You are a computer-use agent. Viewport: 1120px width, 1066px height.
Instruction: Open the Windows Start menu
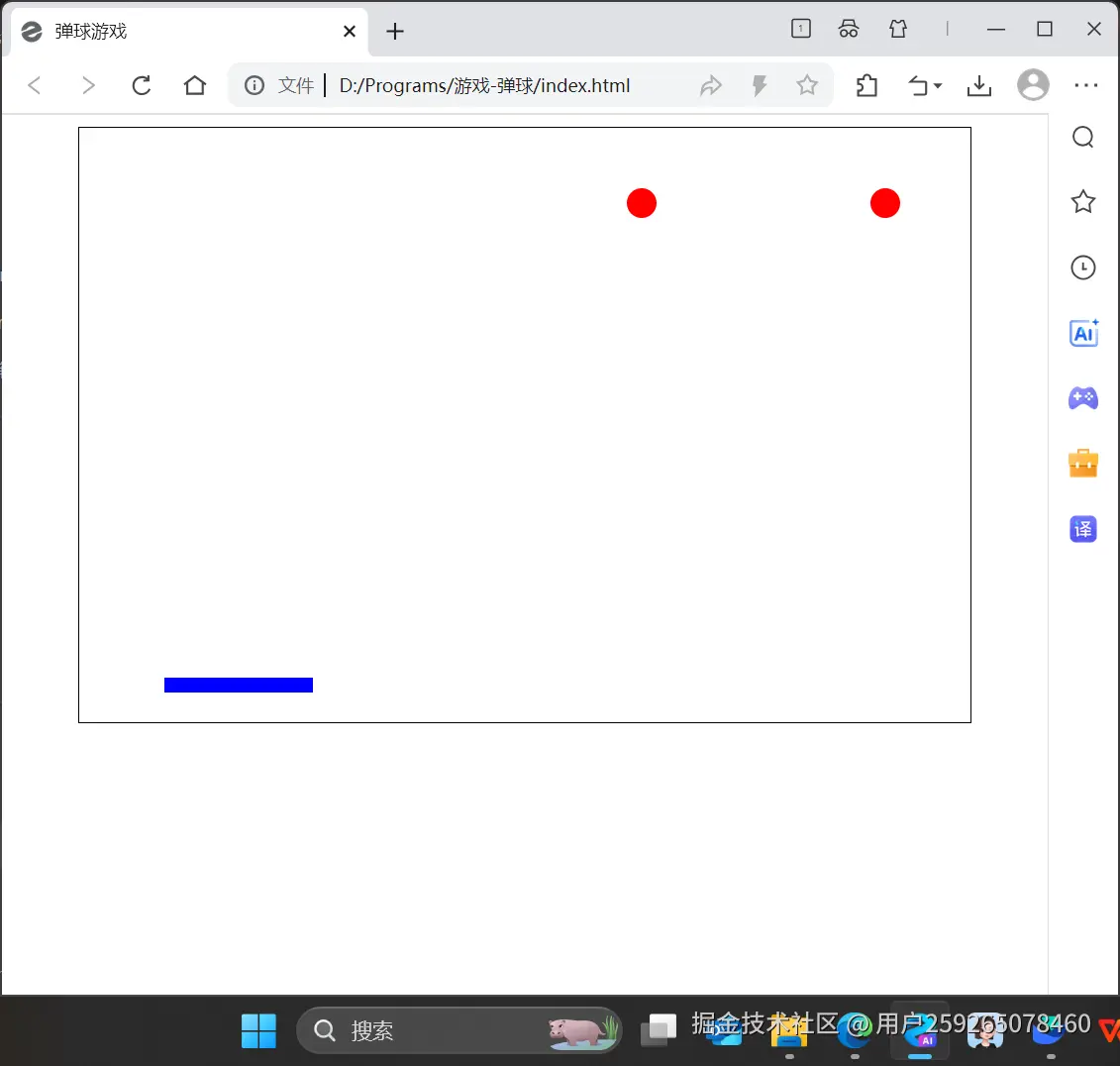coord(258,1031)
